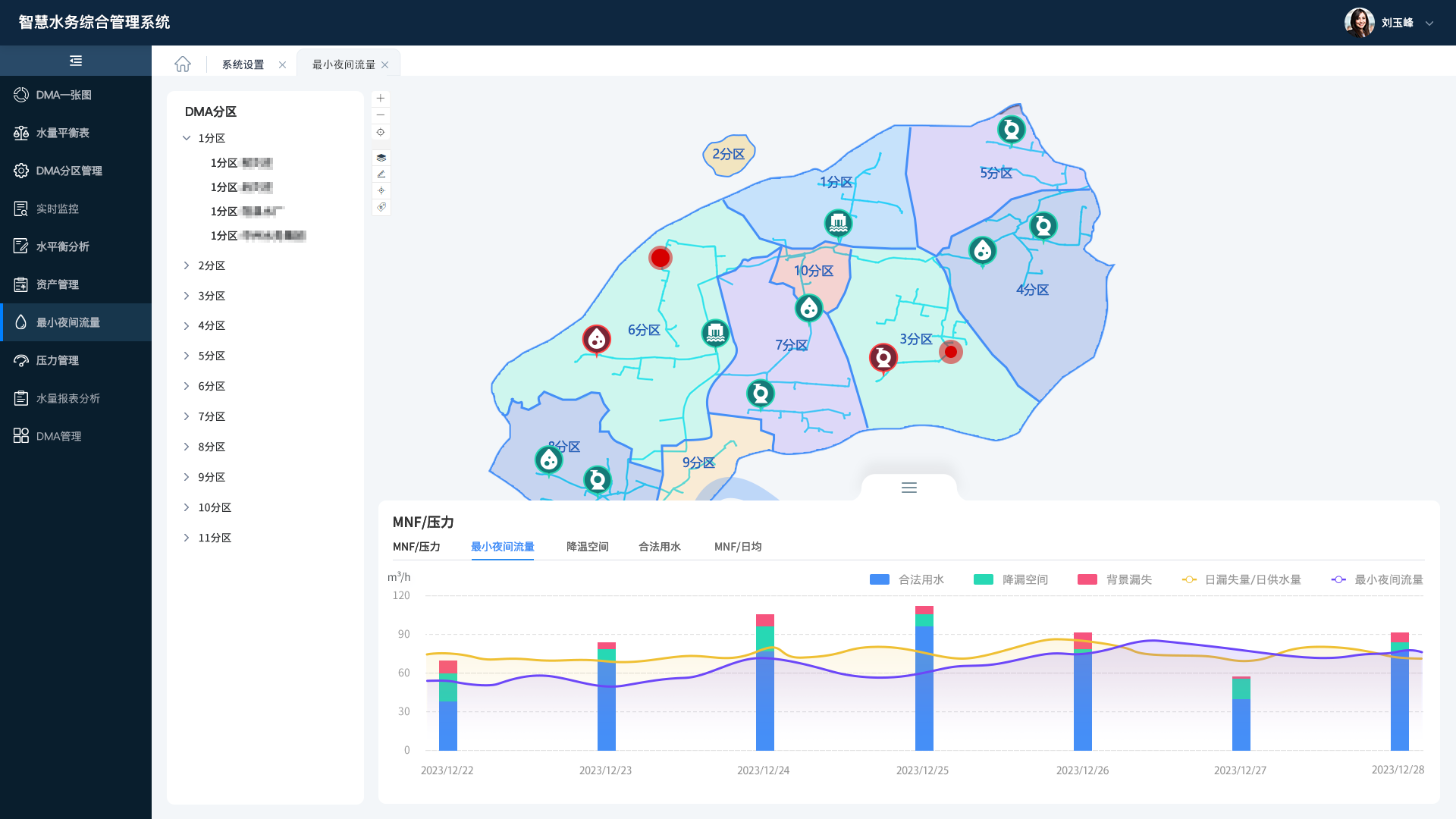This screenshot has height=819, width=1456.
Task: Open user dropdown next to 刘玉峰
Action: (x=1429, y=23)
